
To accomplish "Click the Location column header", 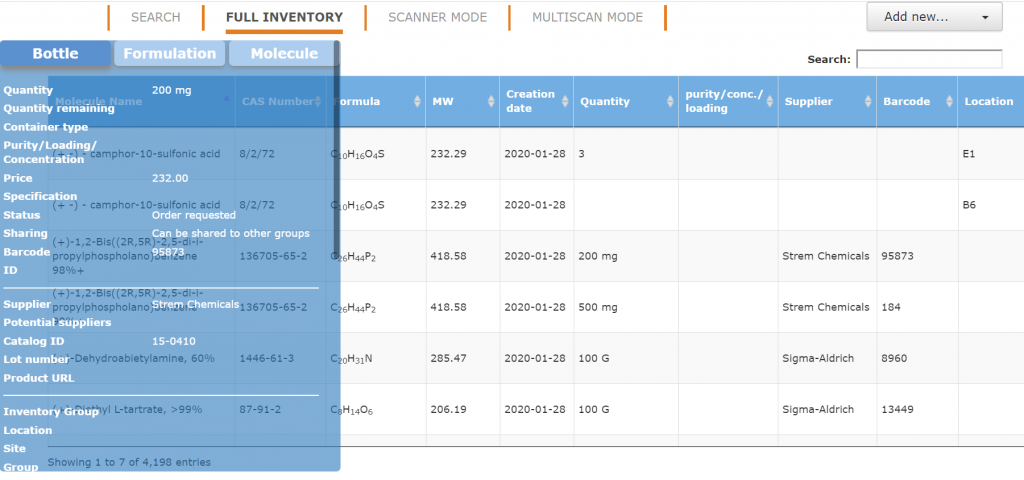I will click(988, 102).
